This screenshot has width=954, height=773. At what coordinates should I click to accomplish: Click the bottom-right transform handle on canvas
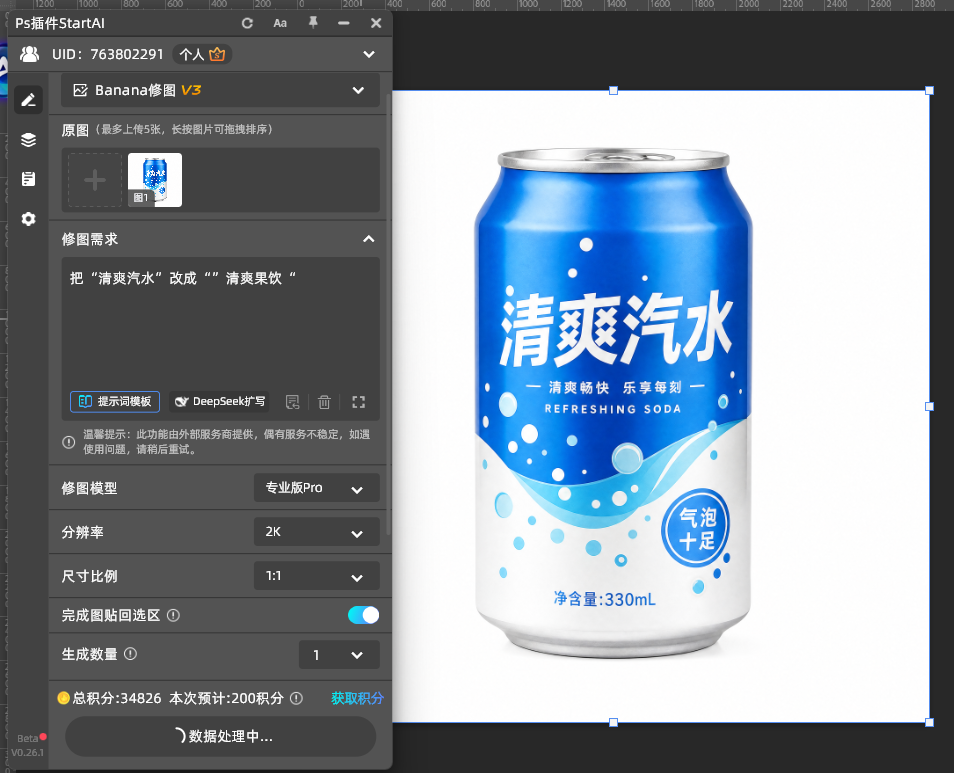[929, 723]
